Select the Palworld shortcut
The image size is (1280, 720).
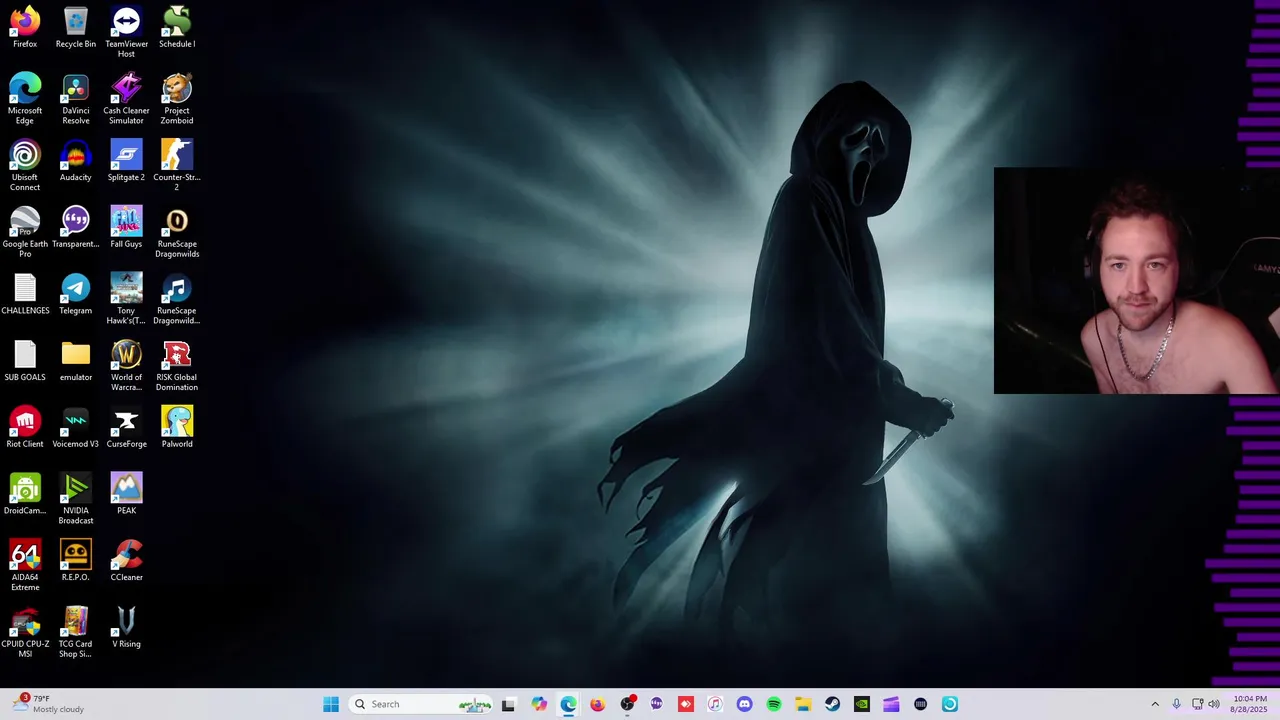[177, 427]
